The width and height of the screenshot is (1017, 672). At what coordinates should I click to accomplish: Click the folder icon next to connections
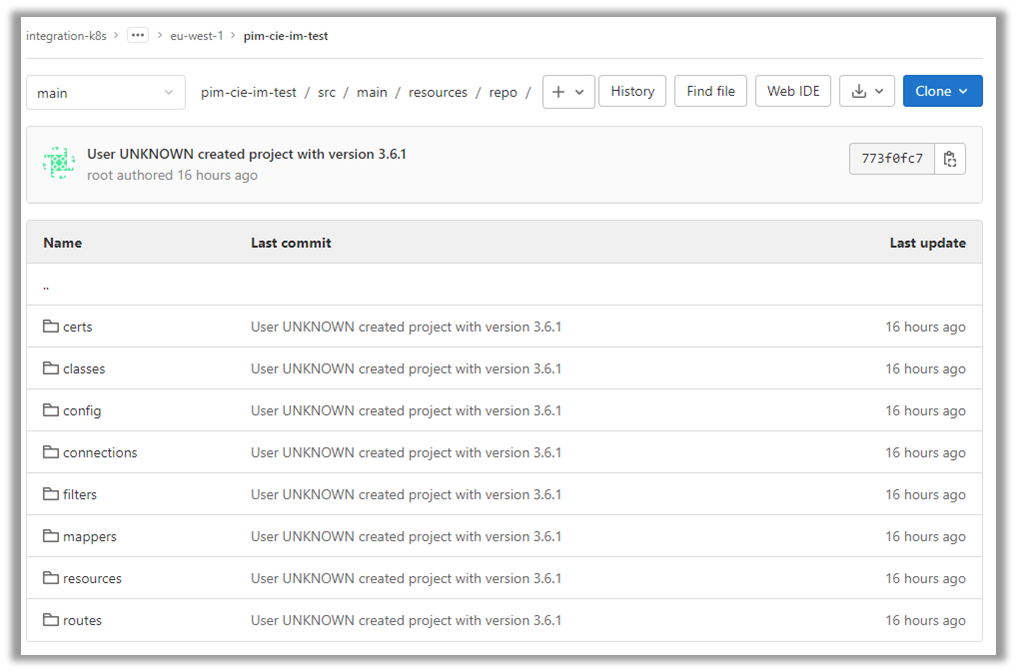[x=51, y=453]
